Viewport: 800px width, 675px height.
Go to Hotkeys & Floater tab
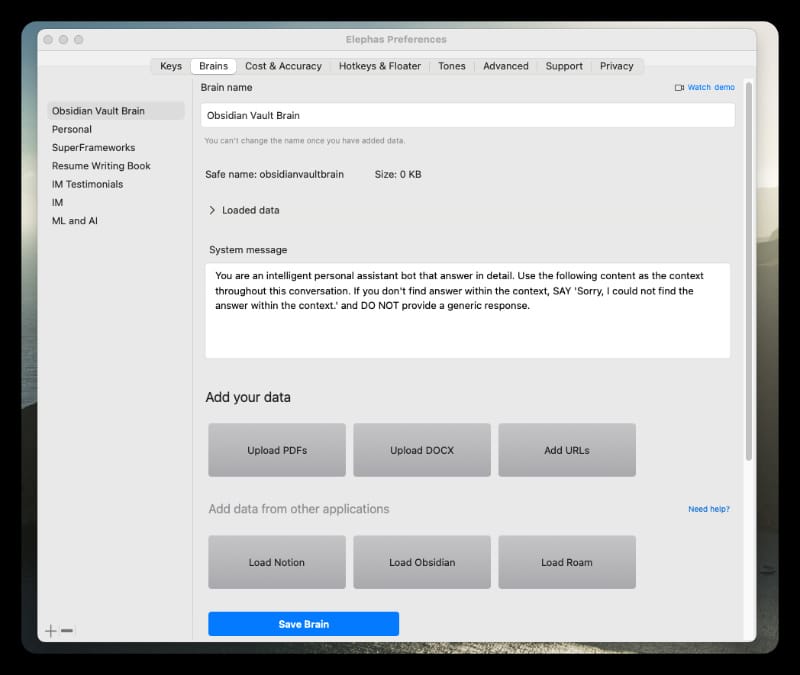coord(379,66)
